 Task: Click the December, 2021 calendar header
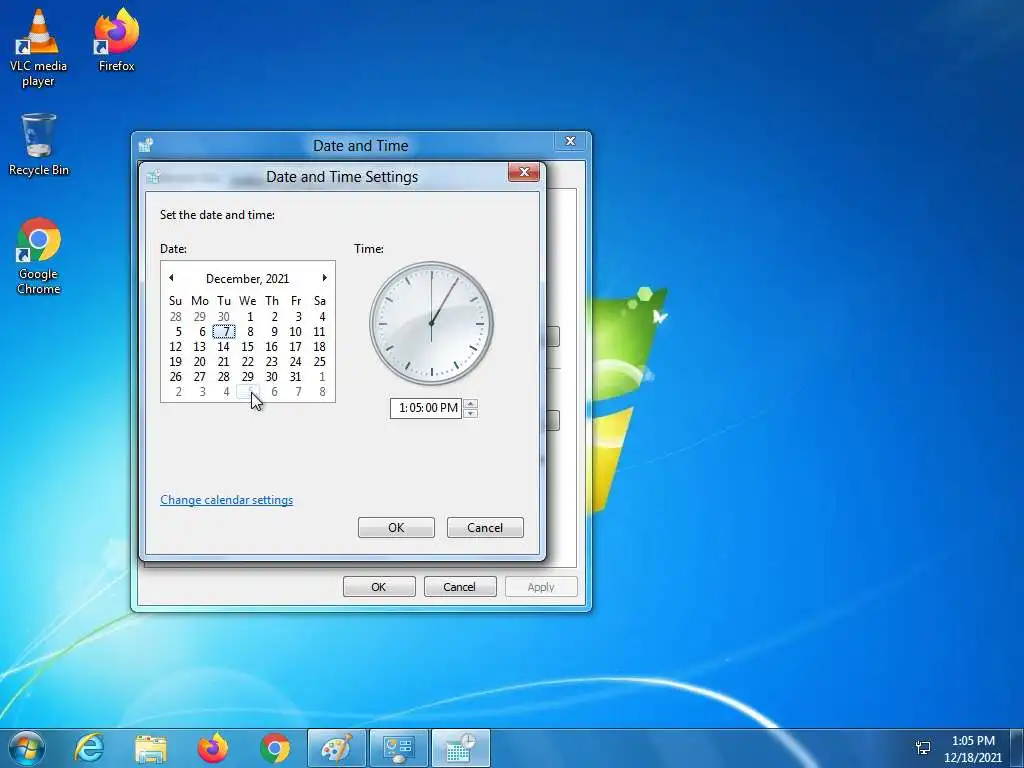(x=248, y=278)
